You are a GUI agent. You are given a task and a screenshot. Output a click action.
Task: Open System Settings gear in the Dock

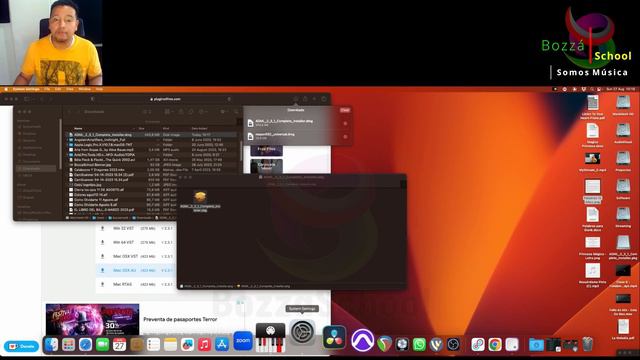[x=302, y=332]
